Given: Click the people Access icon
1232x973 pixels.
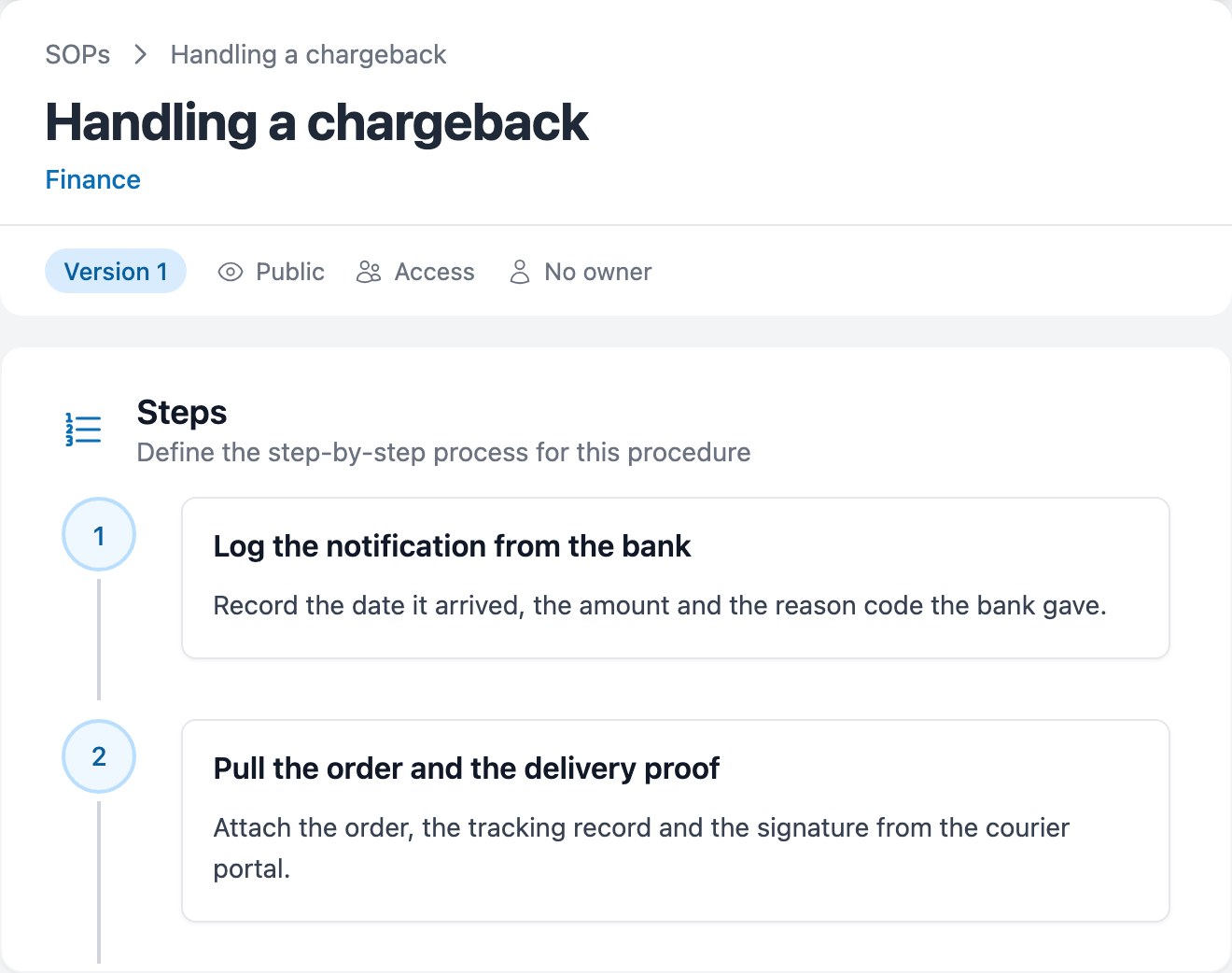Looking at the screenshot, I should click(x=369, y=272).
